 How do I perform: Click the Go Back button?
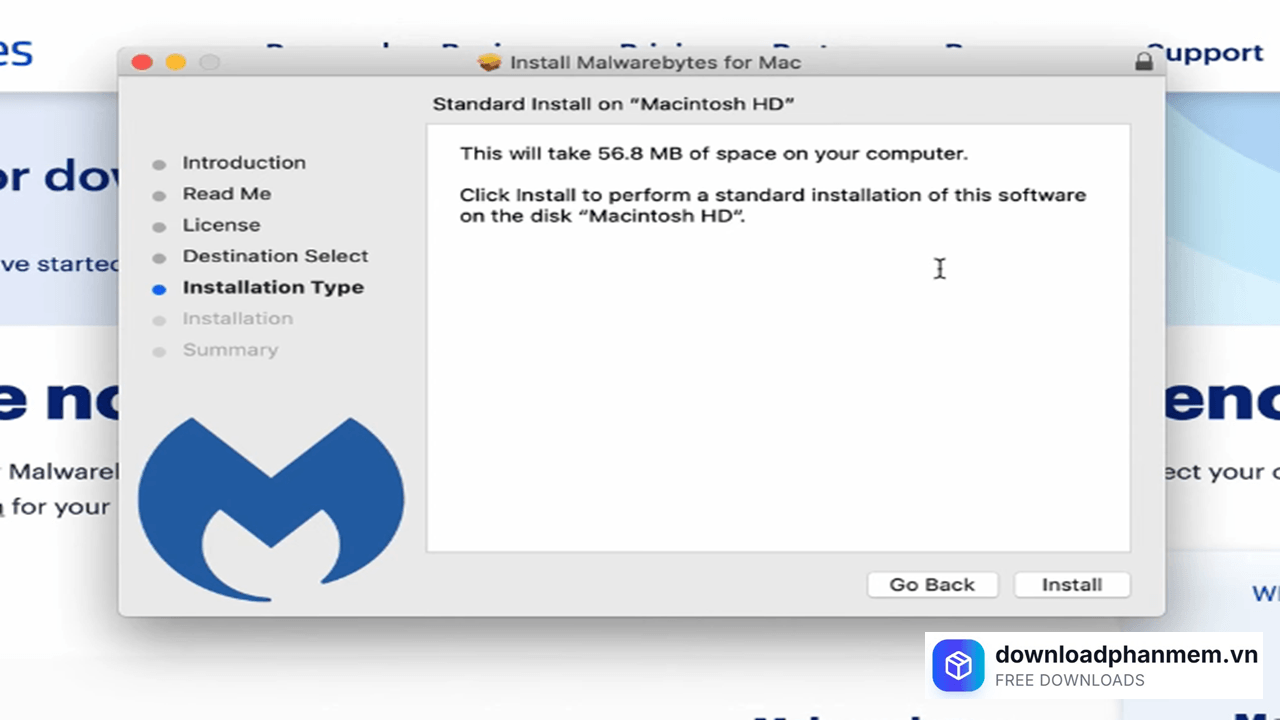point(932,585)
